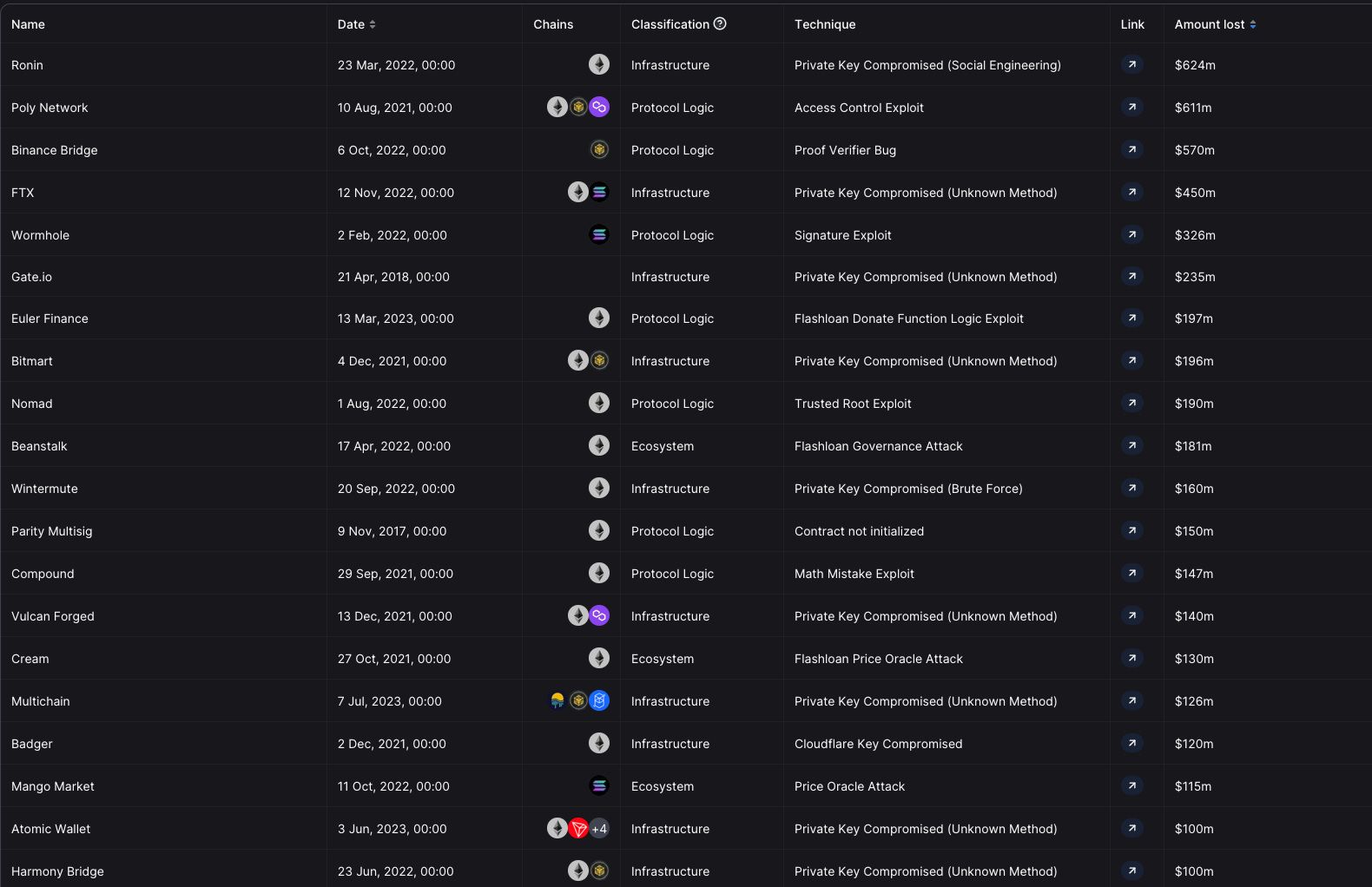Screen dimensions: 1372x887
Task: Click the Ethereum chain icon in Ronin row
Action: pyautogui.click(x=599, y=64)
